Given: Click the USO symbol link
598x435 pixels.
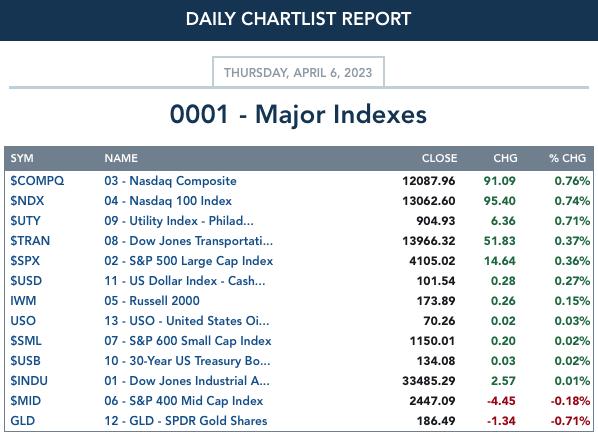Looking at the screenshot, I should (x=23, y=321).
